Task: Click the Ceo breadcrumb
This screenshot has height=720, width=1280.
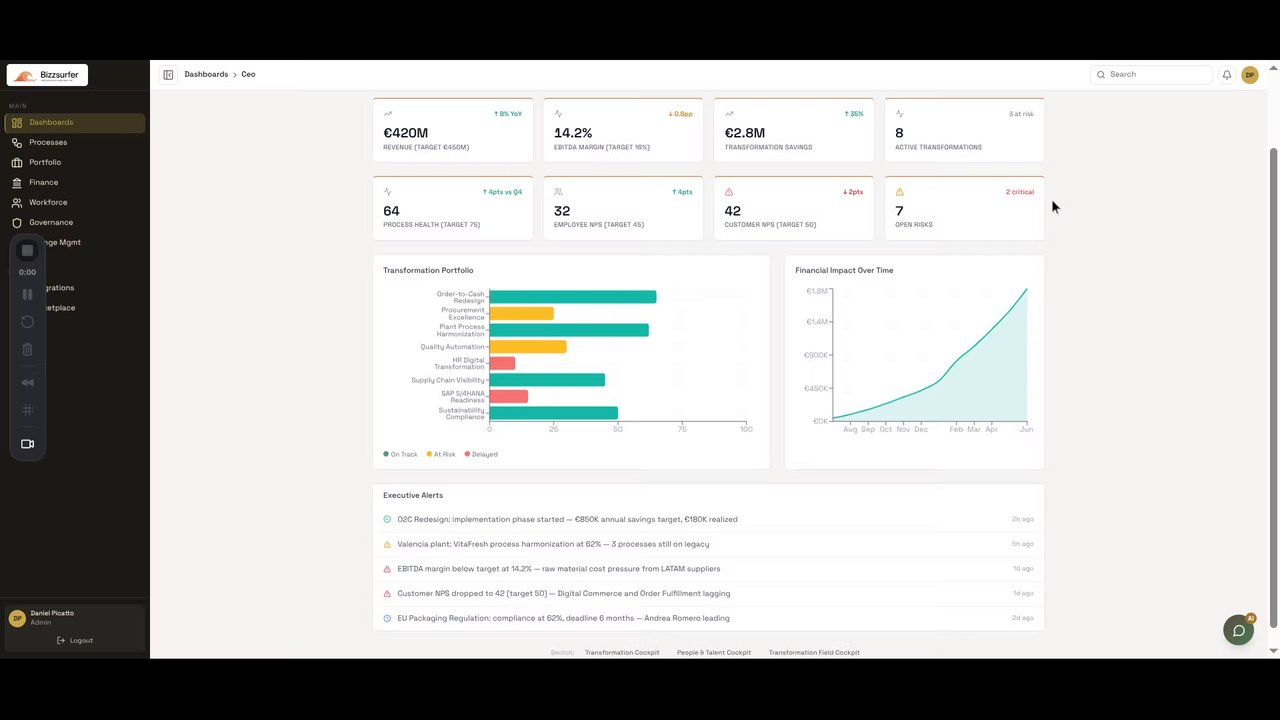Action: 248,74
